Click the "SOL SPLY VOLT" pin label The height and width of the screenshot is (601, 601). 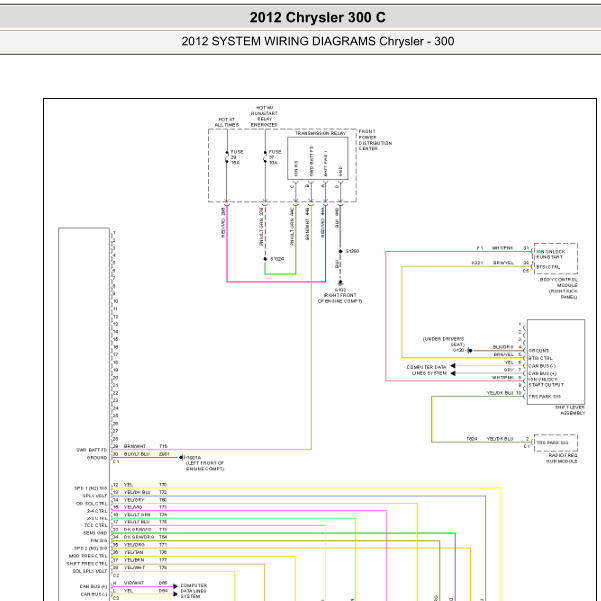tap(90, 571)
